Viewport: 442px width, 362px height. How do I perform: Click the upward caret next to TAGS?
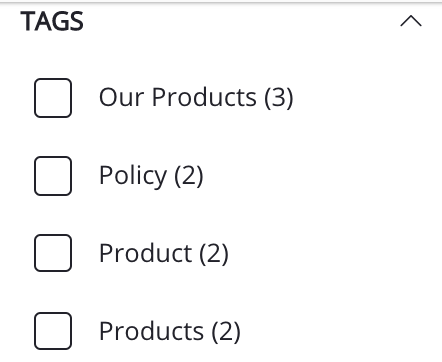[x=411, y=21]
